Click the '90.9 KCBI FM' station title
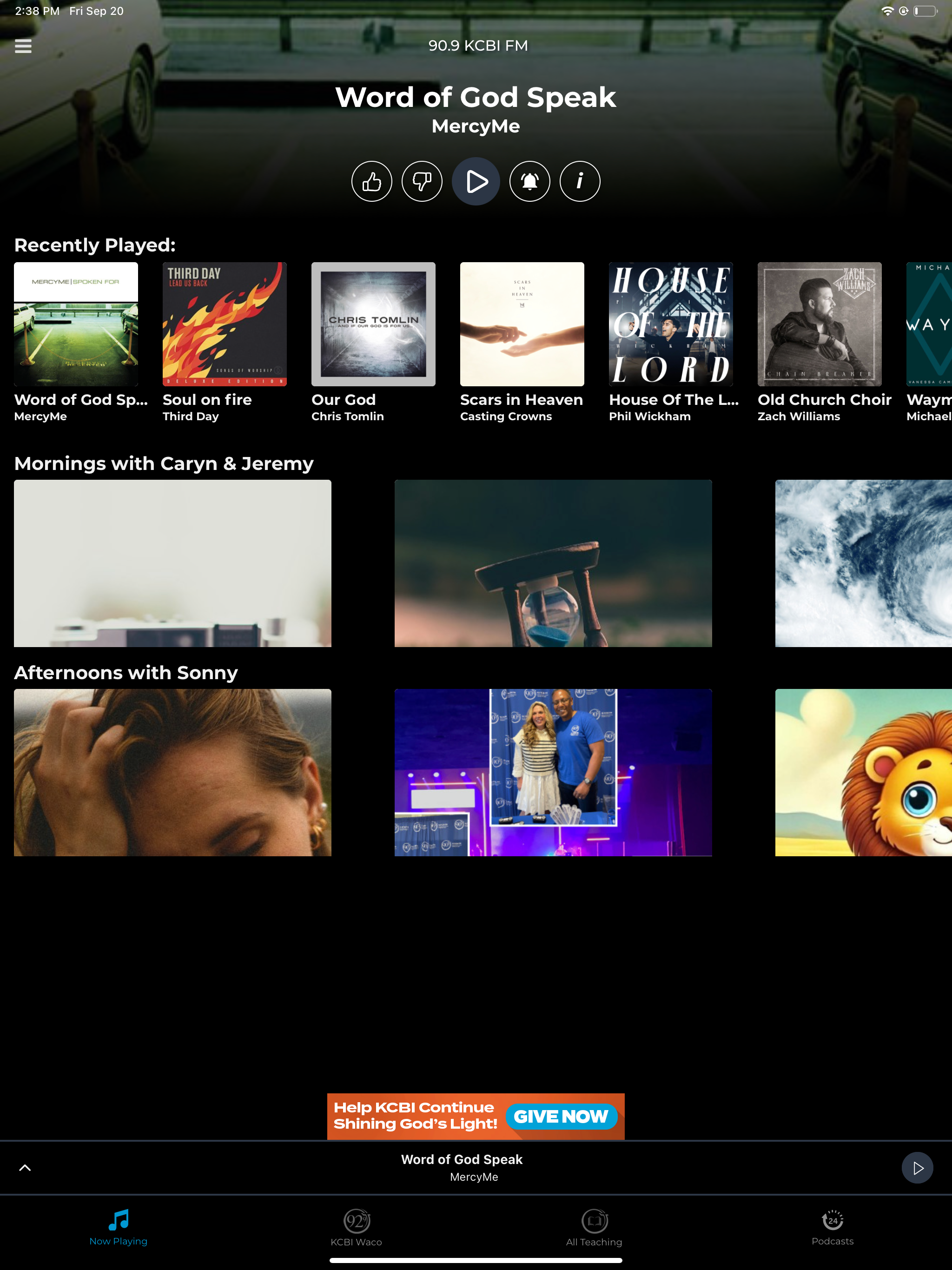This screenshot has width=952, height=1270. pyautogui.click(x=478, y=46)
